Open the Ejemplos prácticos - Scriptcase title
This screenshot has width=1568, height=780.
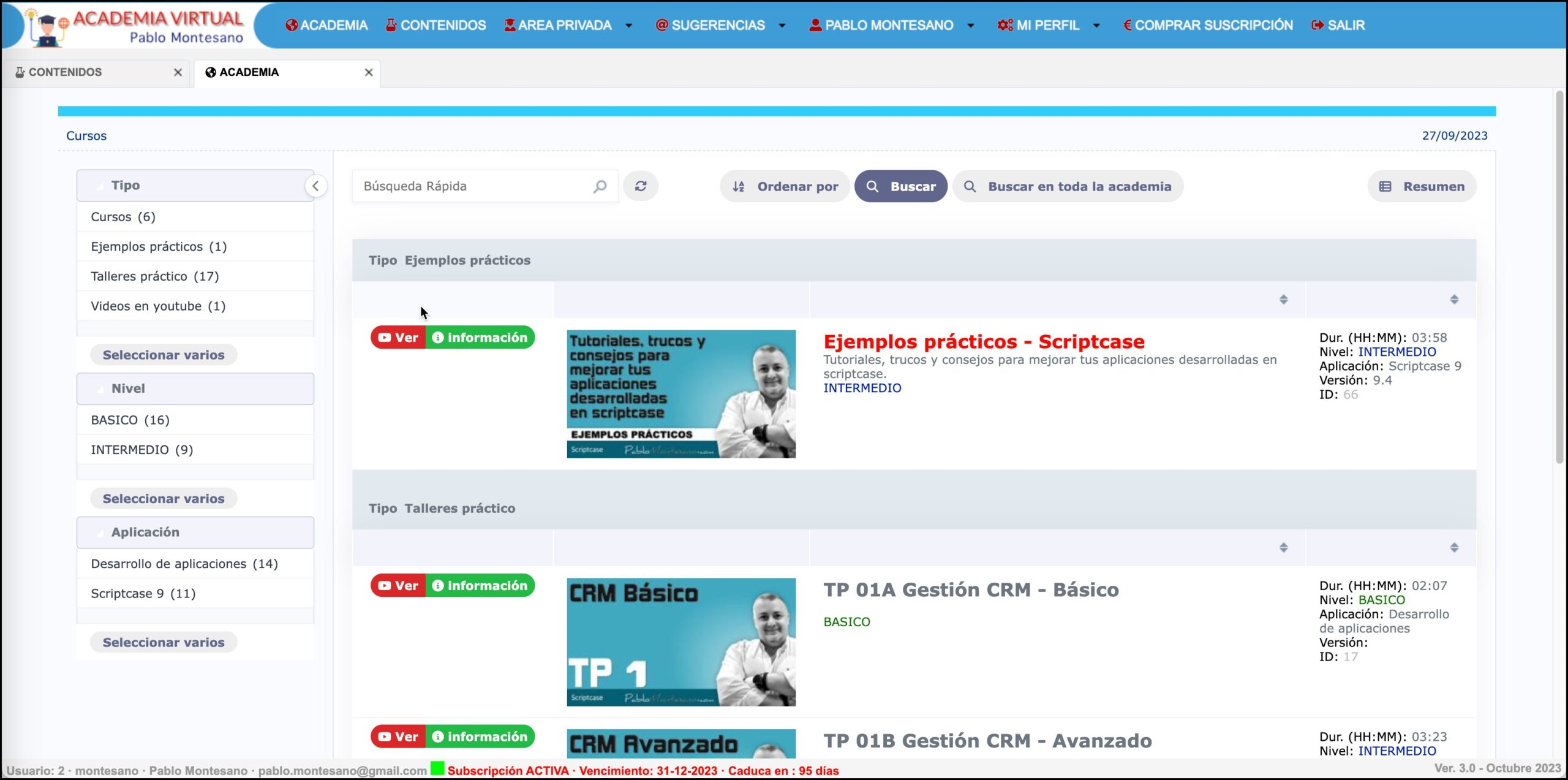point(984,341)
